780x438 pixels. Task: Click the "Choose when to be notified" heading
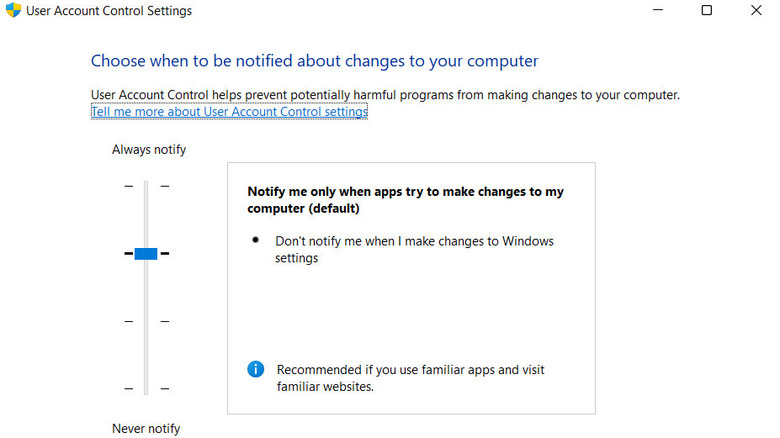pos(314,61)
